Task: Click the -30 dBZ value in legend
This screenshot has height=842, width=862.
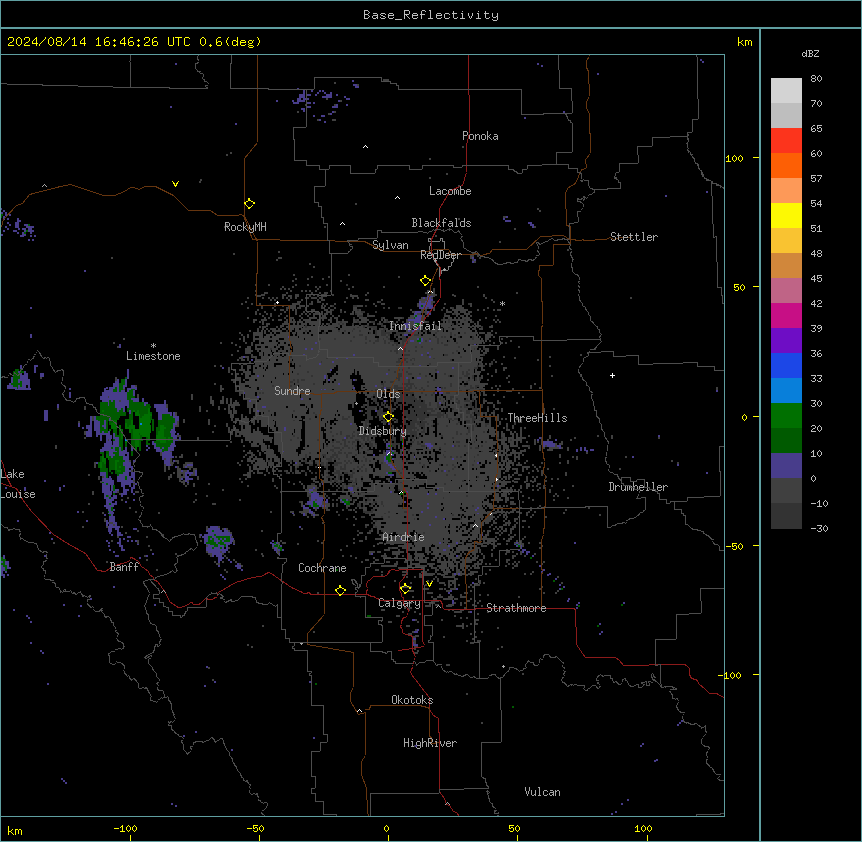Action: tap(819, 528)
